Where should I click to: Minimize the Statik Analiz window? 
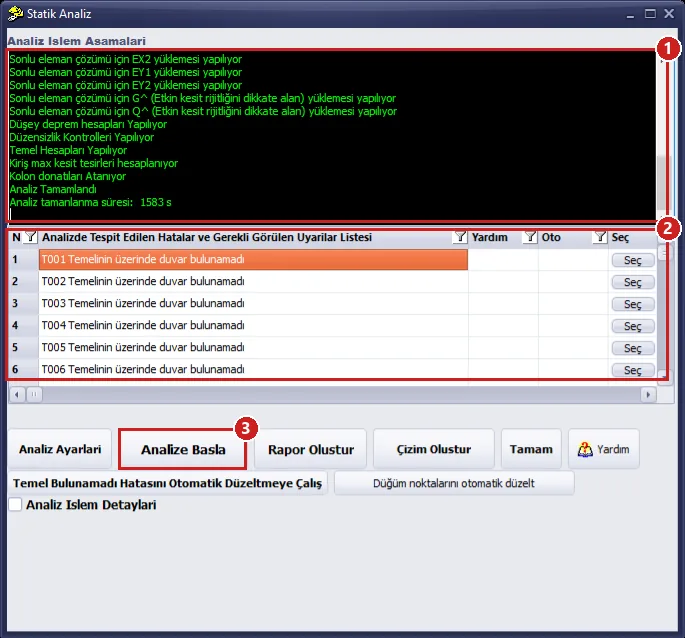(630, 14)
